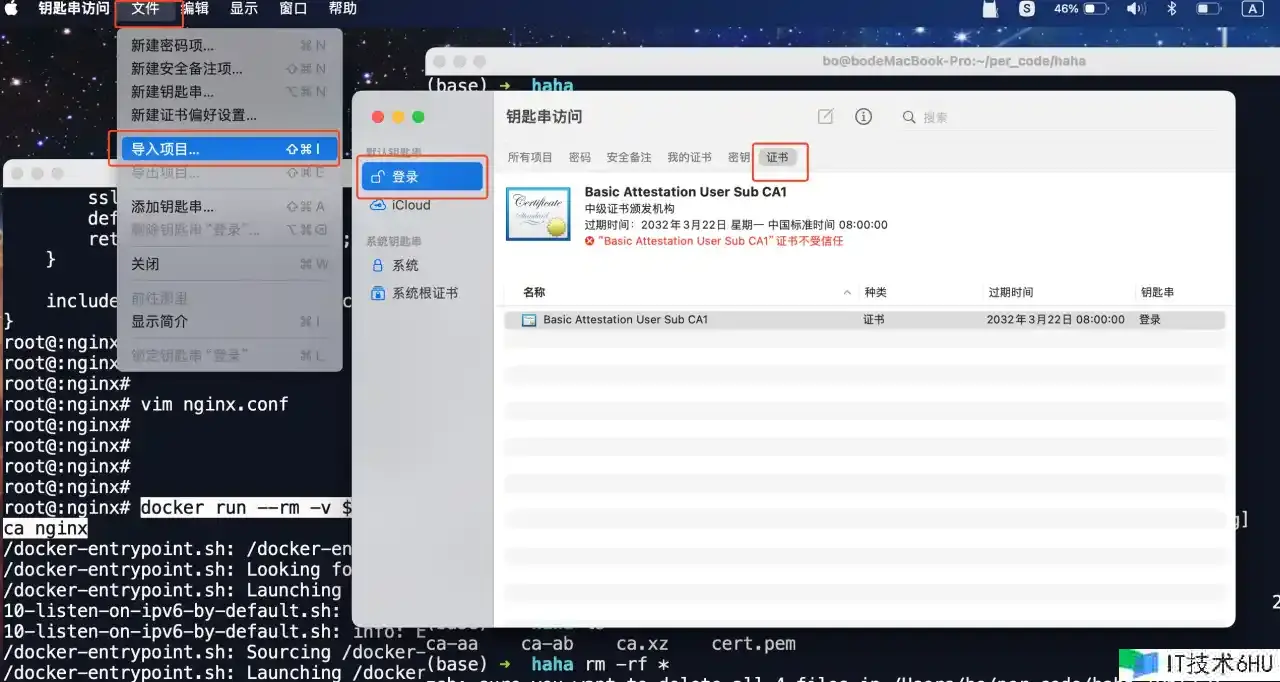
Task: Click the Bluetooth icon in menu bar
Action: [x=1172, y=9]
